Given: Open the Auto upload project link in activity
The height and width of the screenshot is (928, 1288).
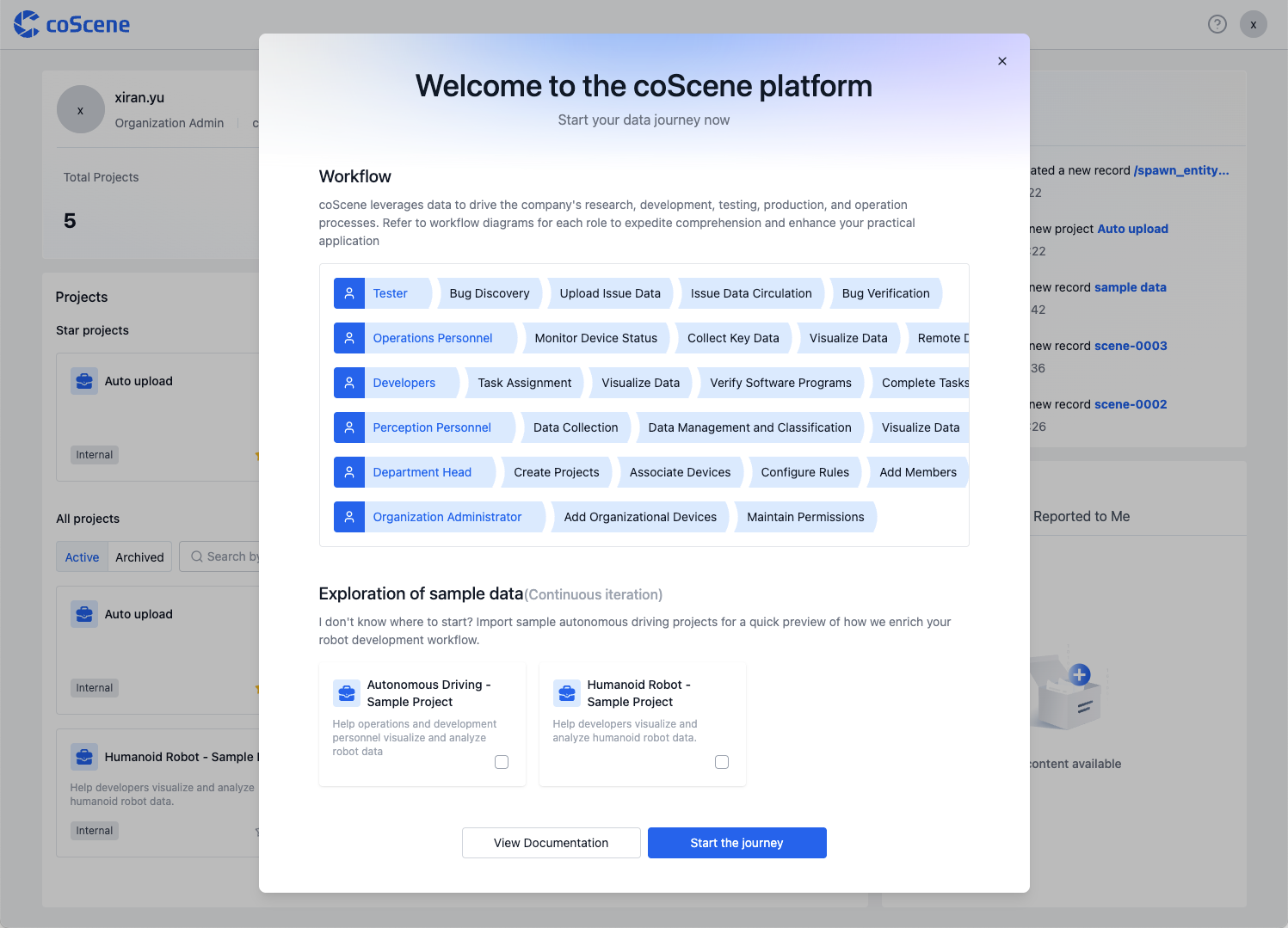Looking at the screenshot, I should coord(1132,229).
